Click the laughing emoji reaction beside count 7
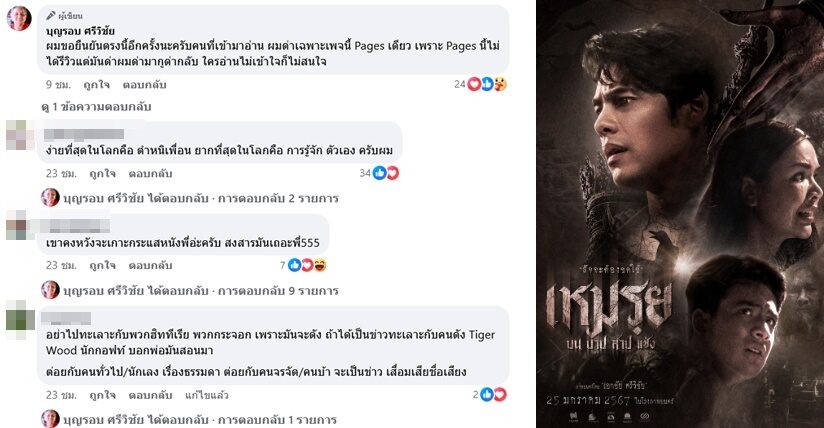The image size is (824, 428). pos(320,266)
